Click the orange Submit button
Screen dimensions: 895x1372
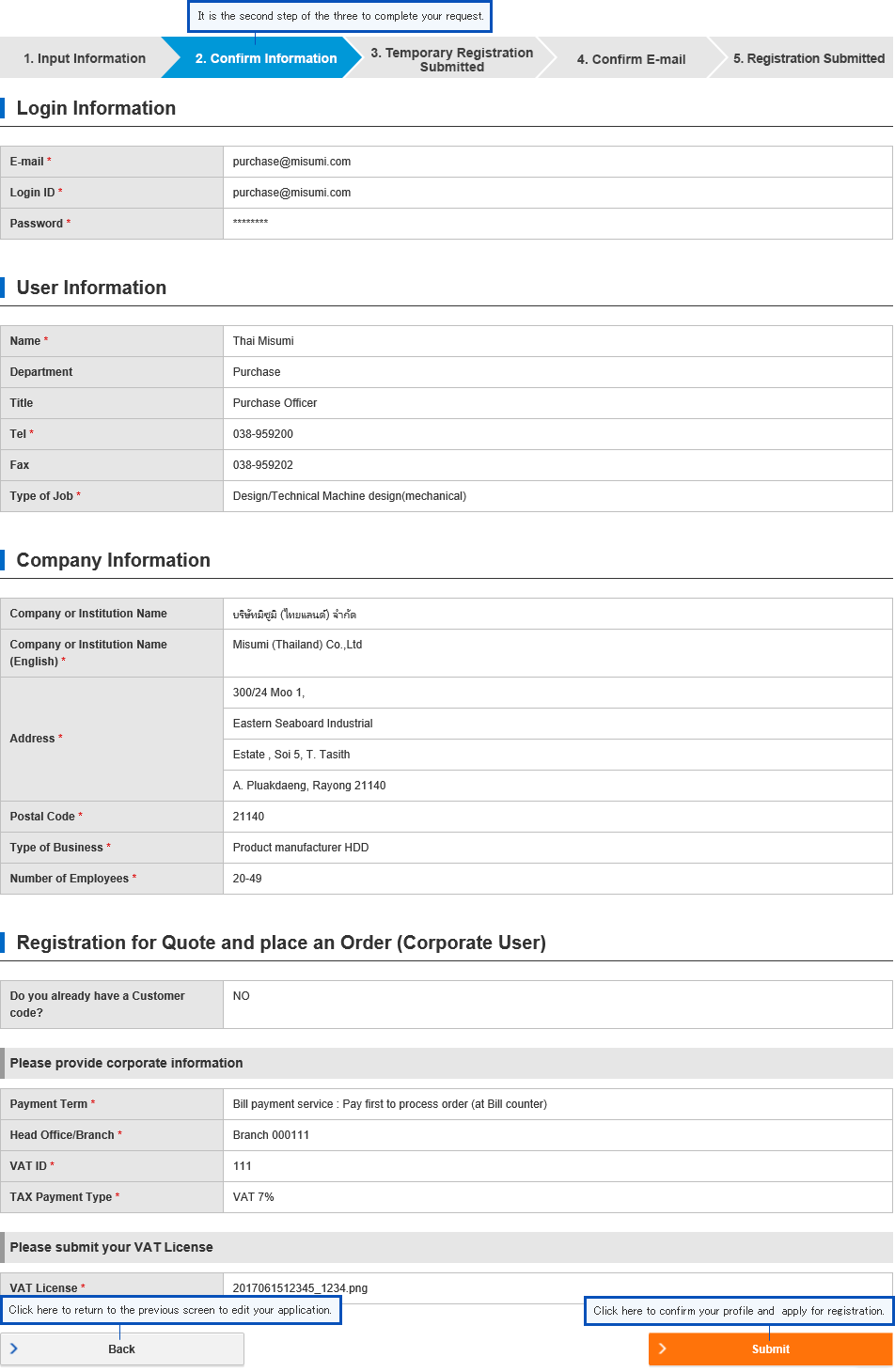[770, 1349]
